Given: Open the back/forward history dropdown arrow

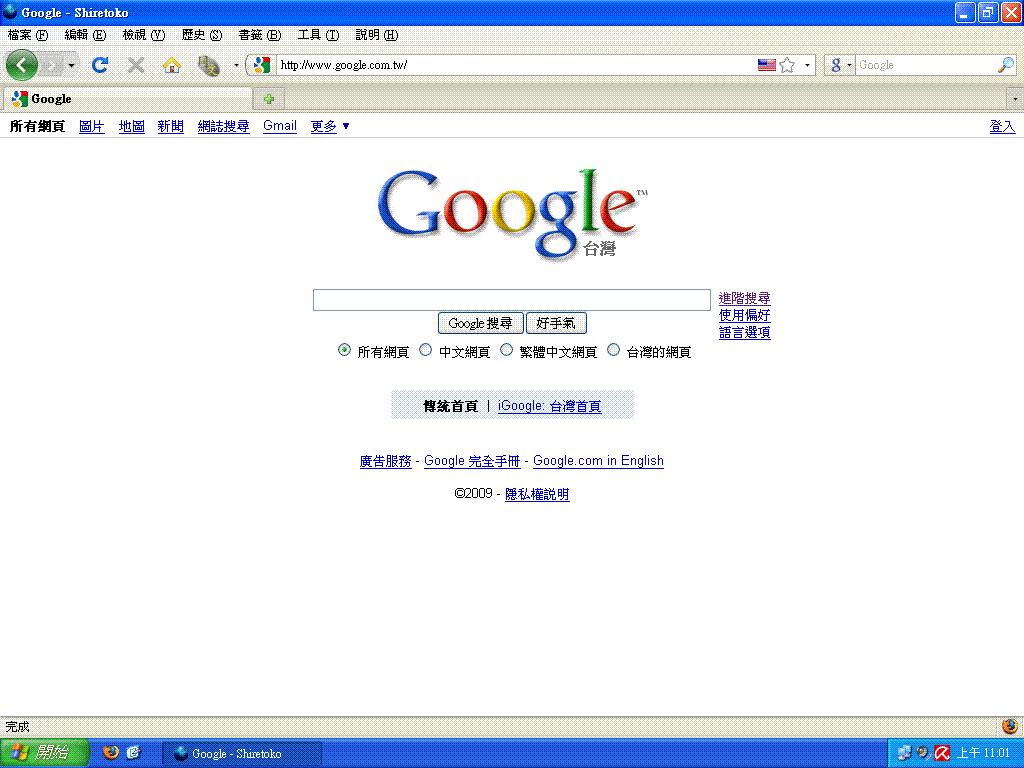Looking at the screenshot, I should pos(72,65).
